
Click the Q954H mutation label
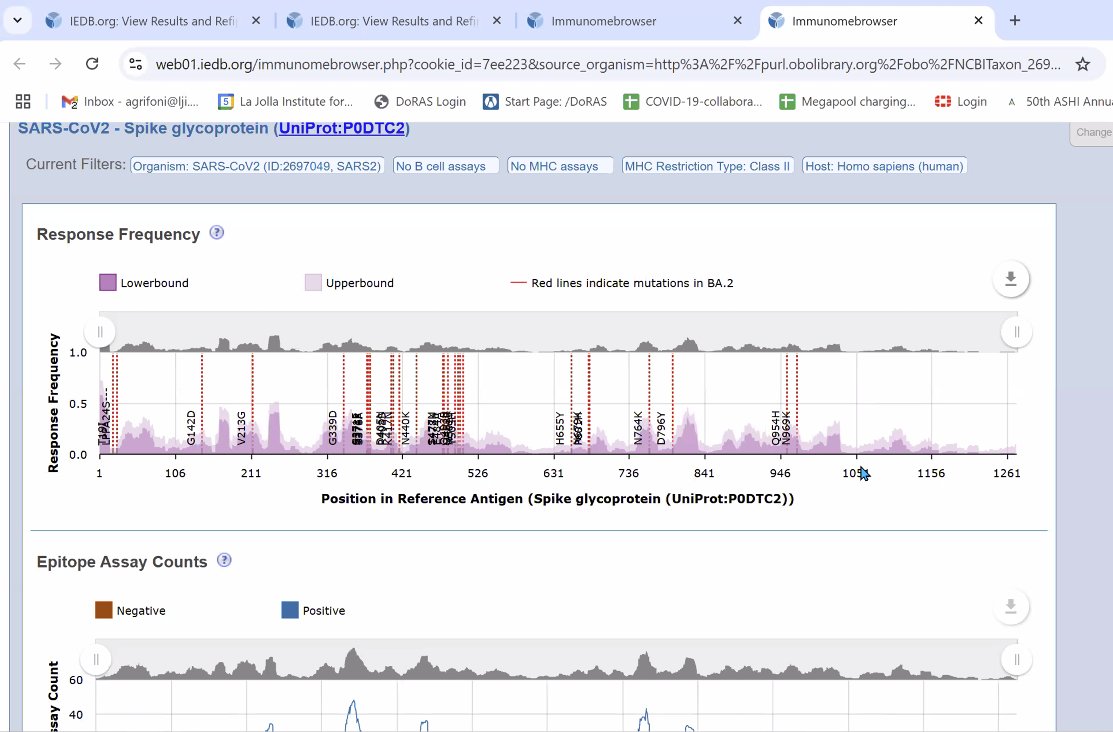coord(776,427)
